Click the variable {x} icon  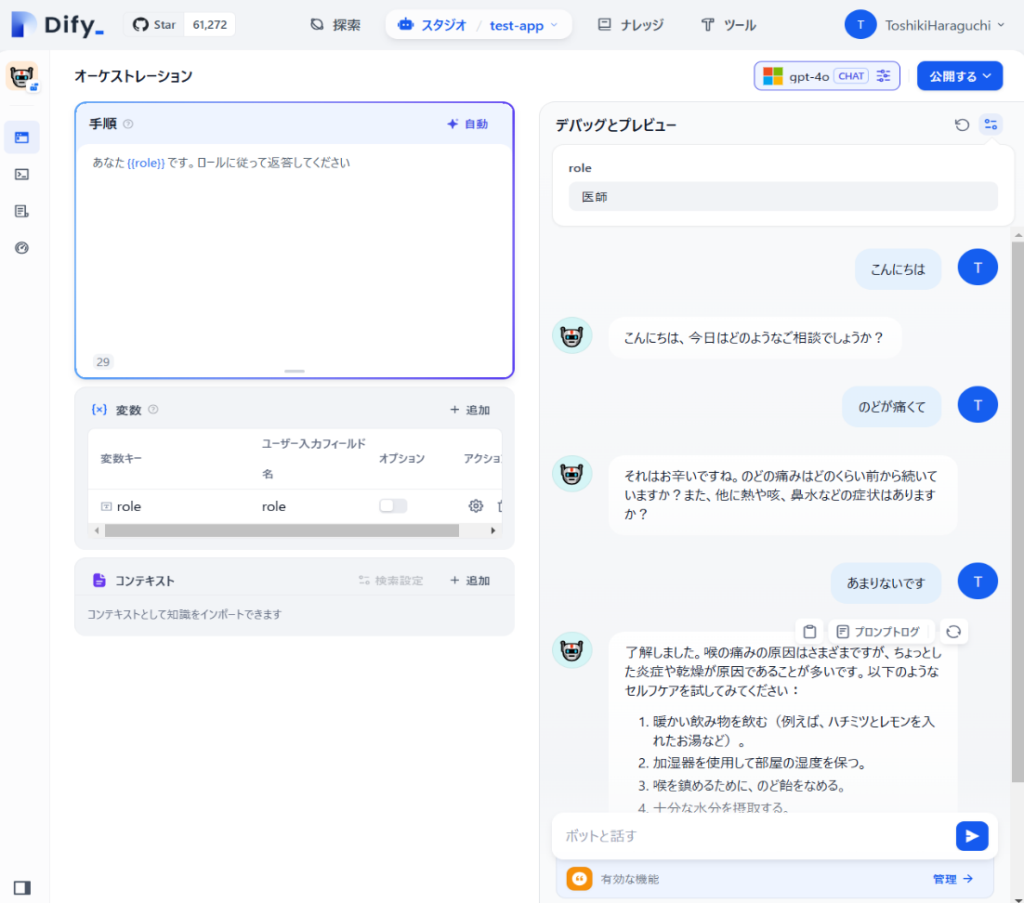click(x=99, y=409)
